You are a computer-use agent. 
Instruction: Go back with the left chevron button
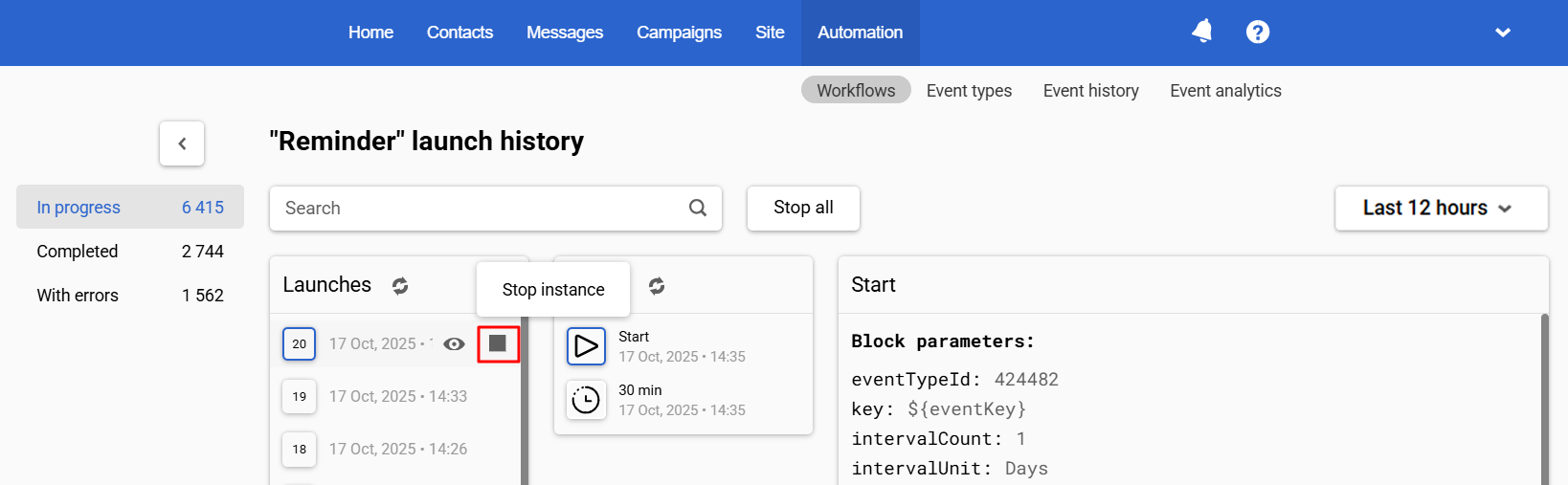[182, 143]
